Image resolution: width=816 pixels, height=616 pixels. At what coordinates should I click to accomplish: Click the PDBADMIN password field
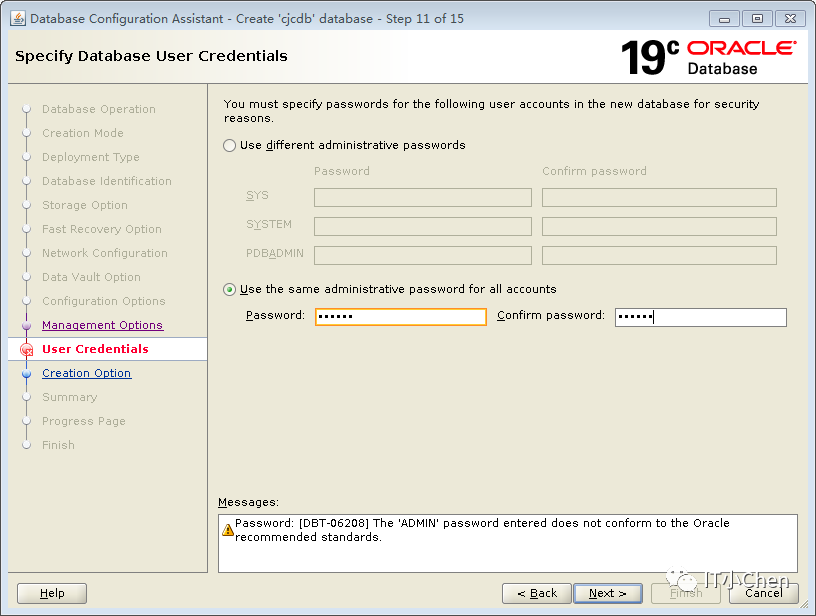click(x=423, y=255)
